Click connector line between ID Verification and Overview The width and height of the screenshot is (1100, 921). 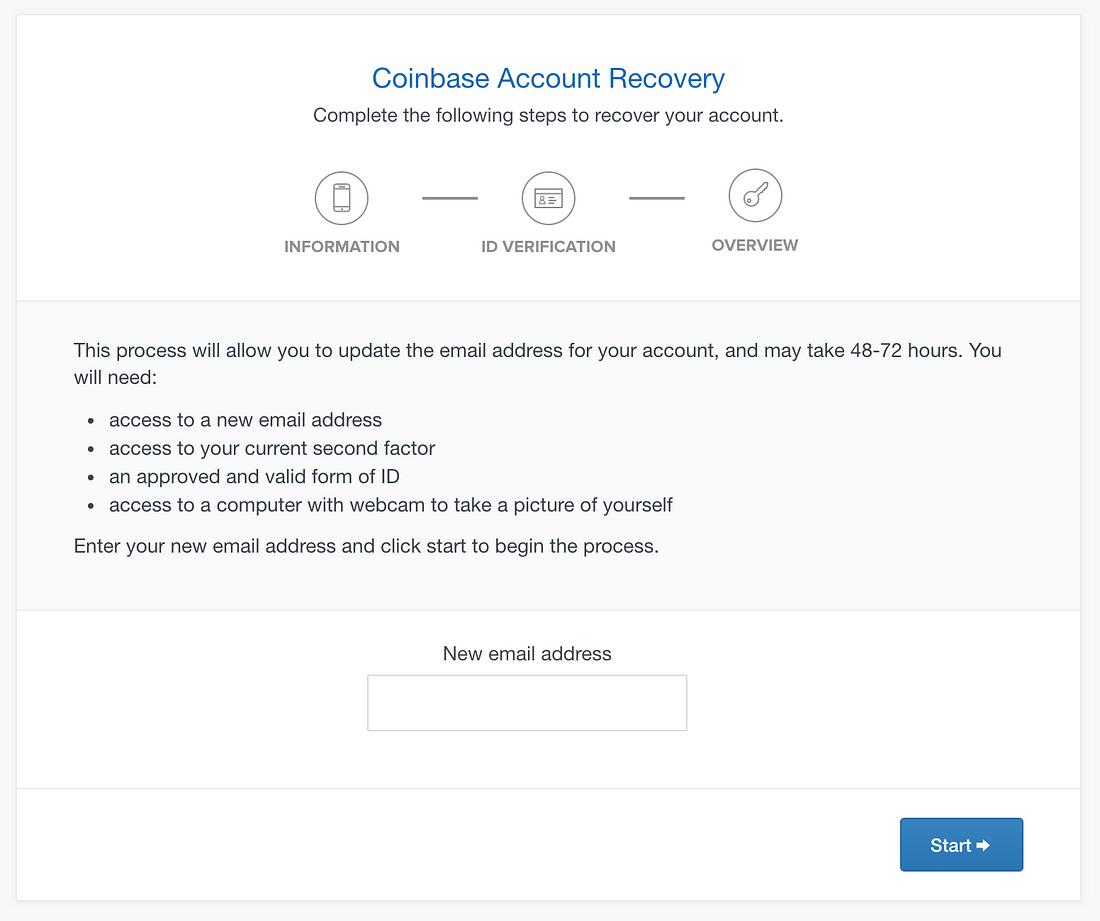[657, 198]
